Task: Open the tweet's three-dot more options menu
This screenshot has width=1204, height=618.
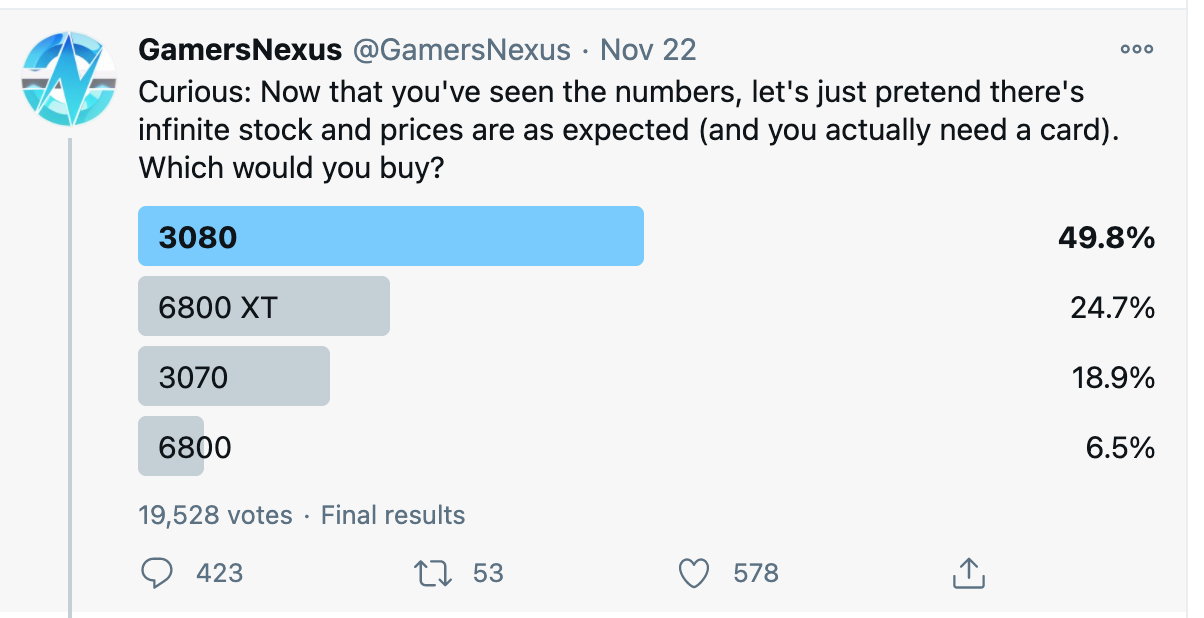Action: click(1137, 49)
